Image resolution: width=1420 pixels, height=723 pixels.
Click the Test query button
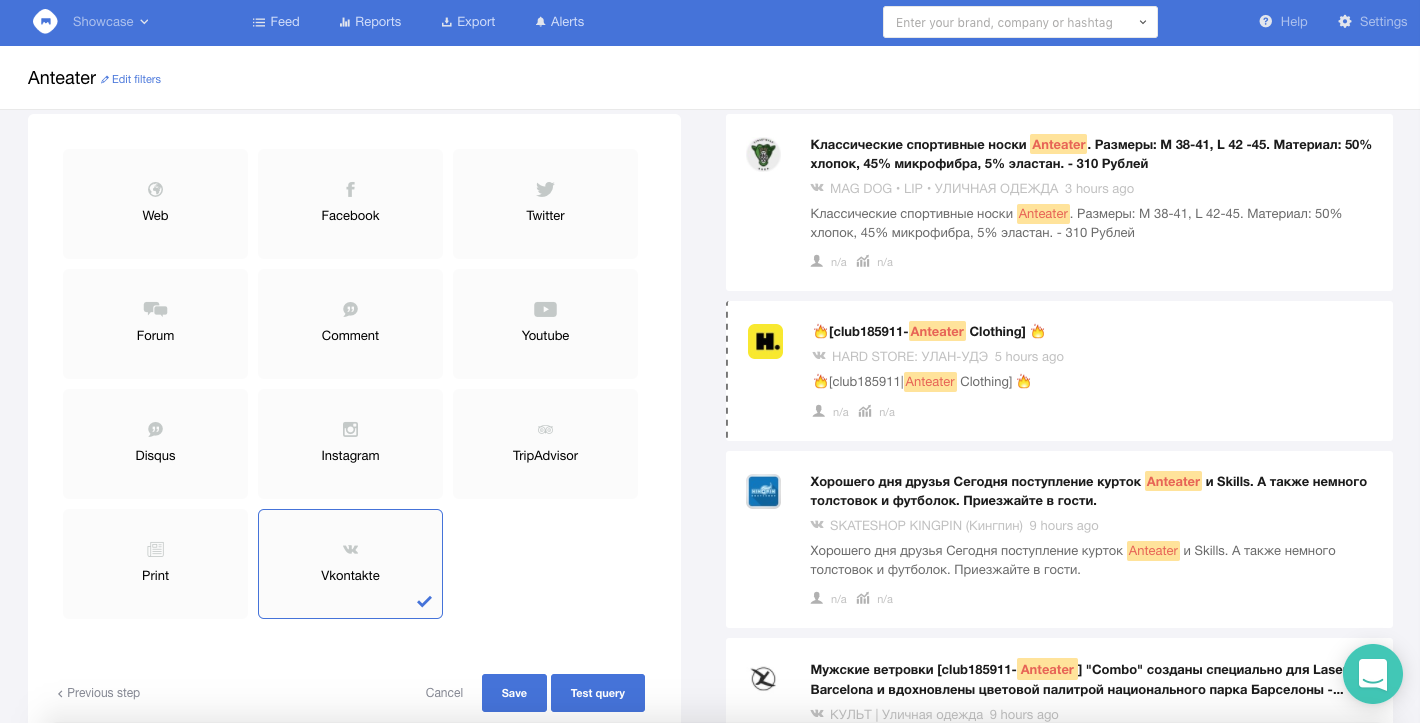click(x=598, y=693)
